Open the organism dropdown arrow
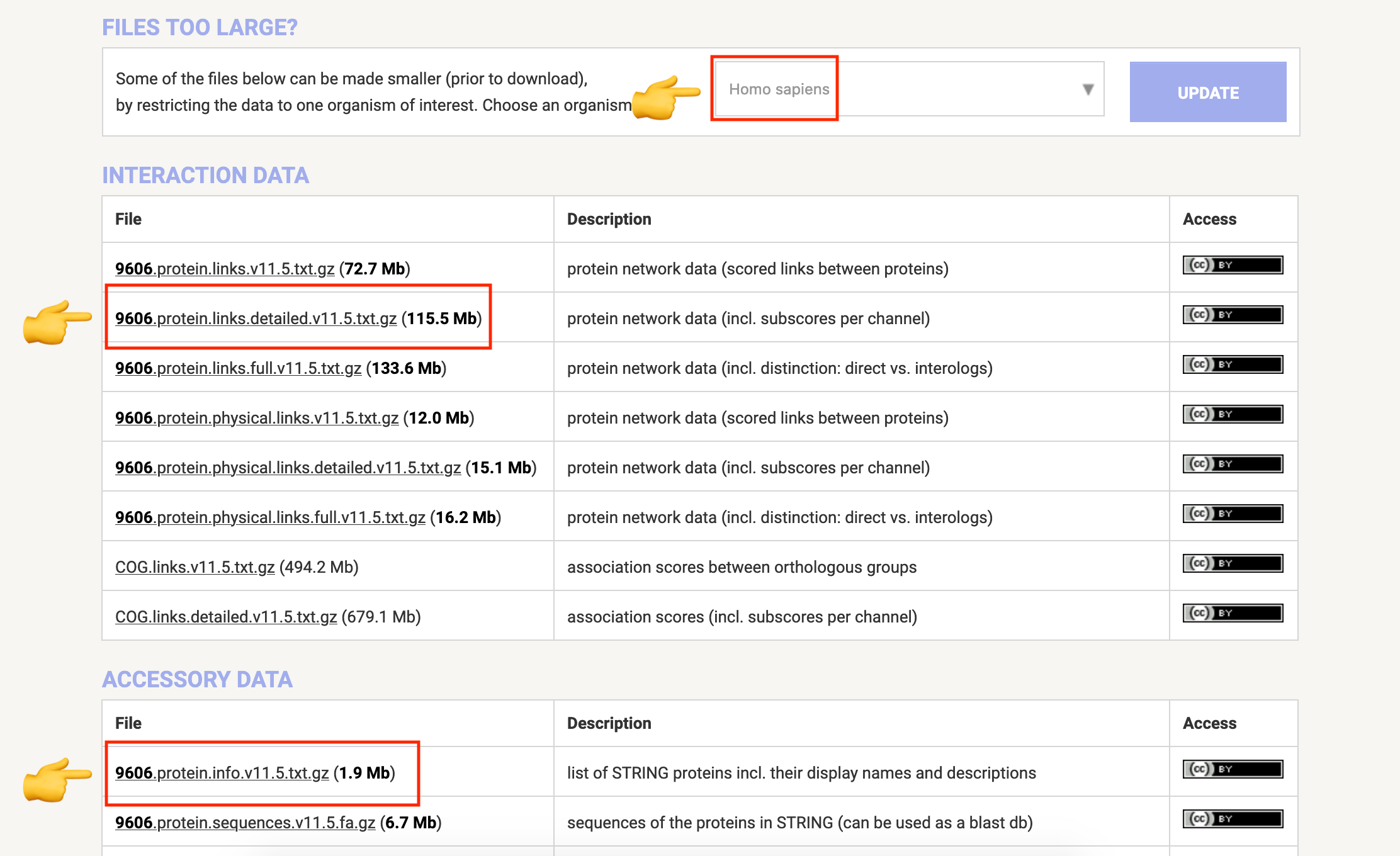 pos(1088,89)
